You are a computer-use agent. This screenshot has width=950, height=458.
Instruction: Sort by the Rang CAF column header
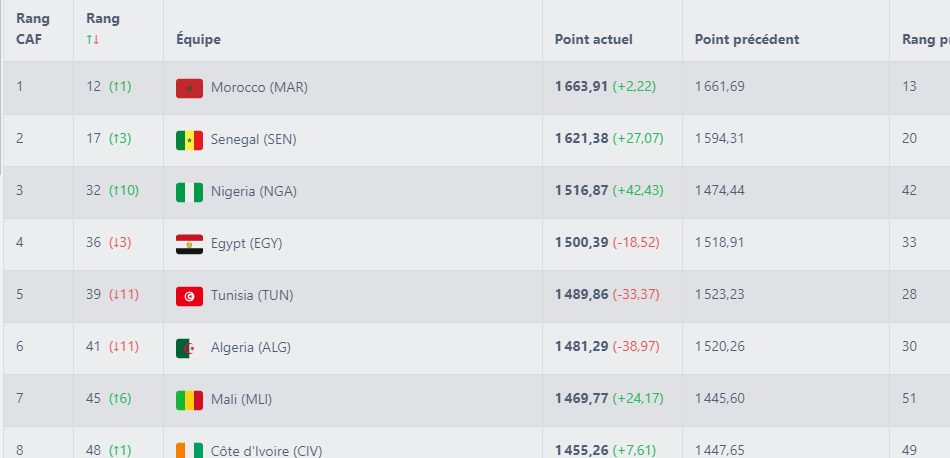pyautogui.click(x=33, y=29)
